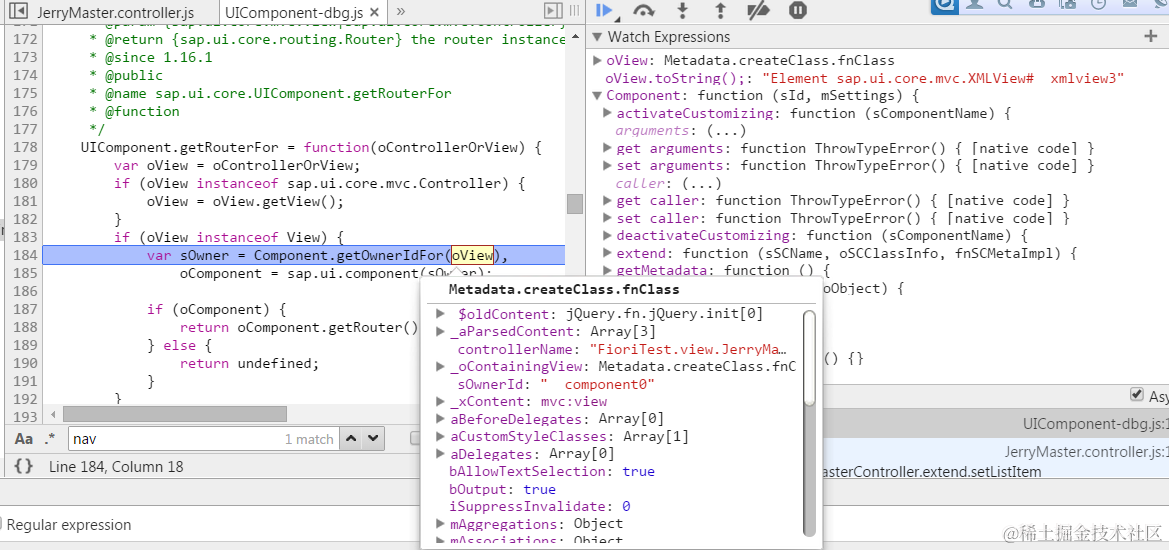Screen dimensions: 1169x550
Task: Expand aBeforeDelegates Array[0] in popup
Action: point(441,419)
